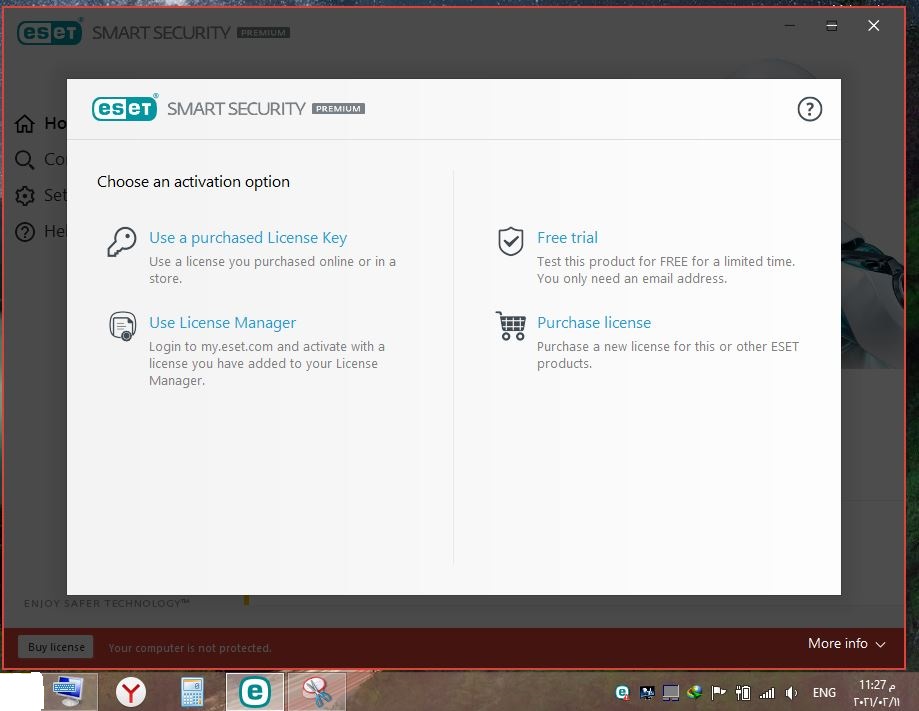
Task: Click the Buy license button
Action: 56,647
